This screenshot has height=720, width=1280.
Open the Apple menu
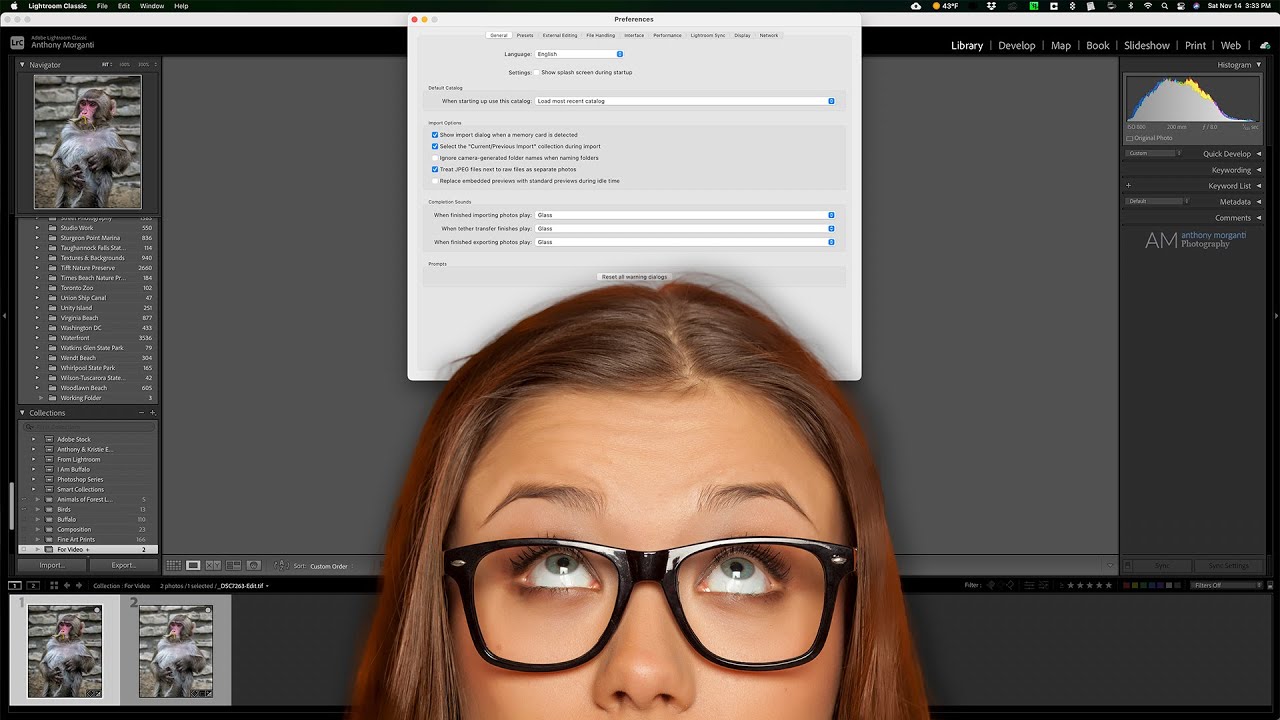tap(14, 6)
